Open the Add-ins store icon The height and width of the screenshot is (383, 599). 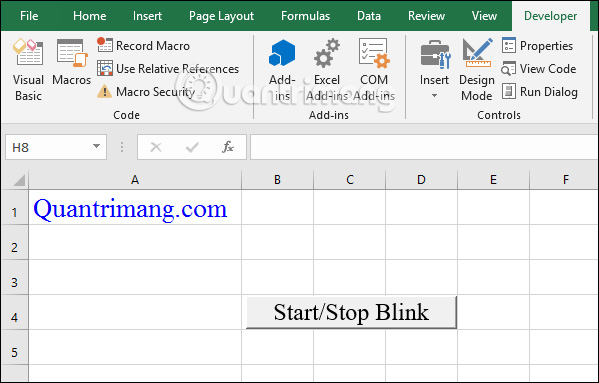282,69
